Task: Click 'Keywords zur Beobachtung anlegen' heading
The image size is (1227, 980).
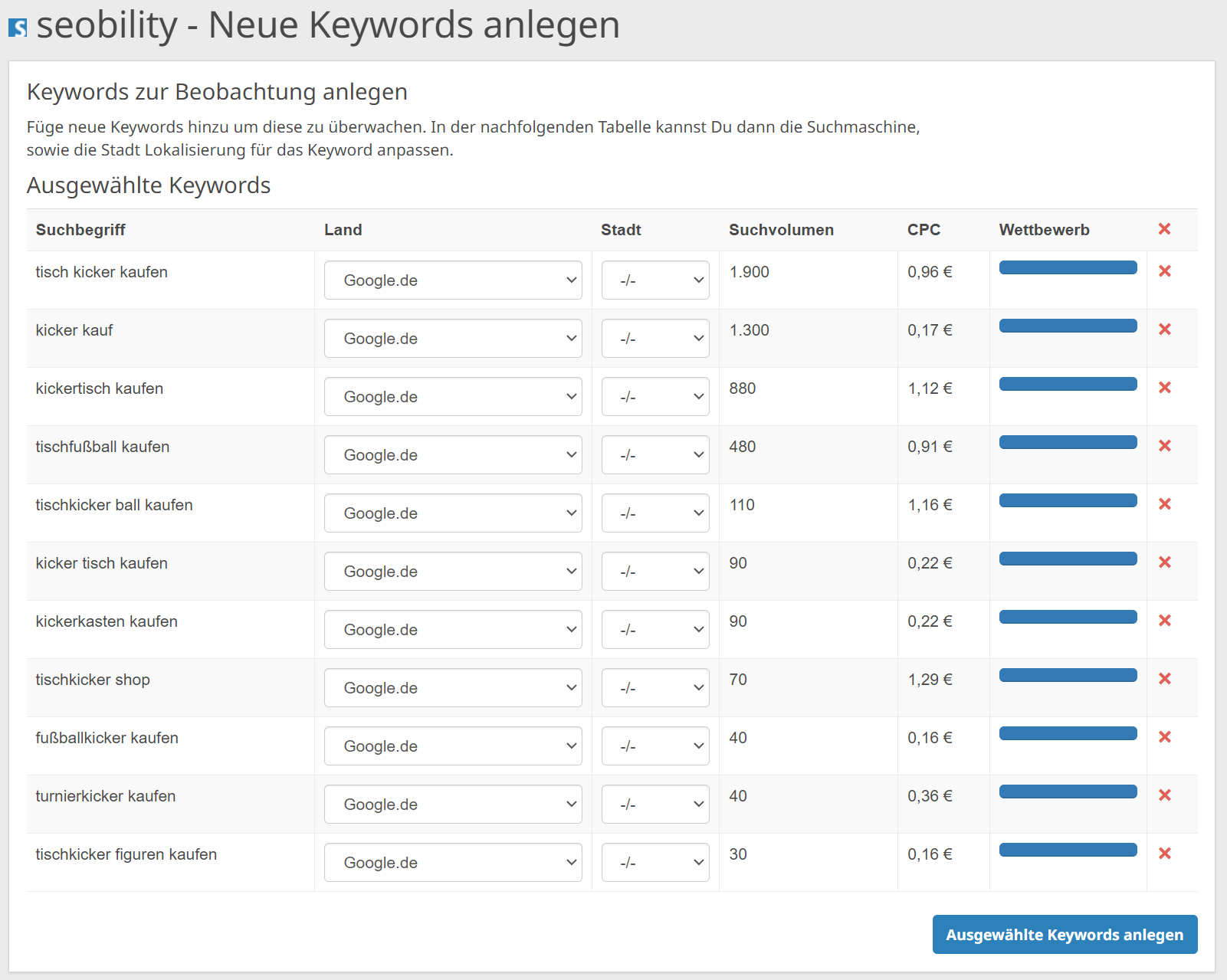Action: (x=217, y=92)
